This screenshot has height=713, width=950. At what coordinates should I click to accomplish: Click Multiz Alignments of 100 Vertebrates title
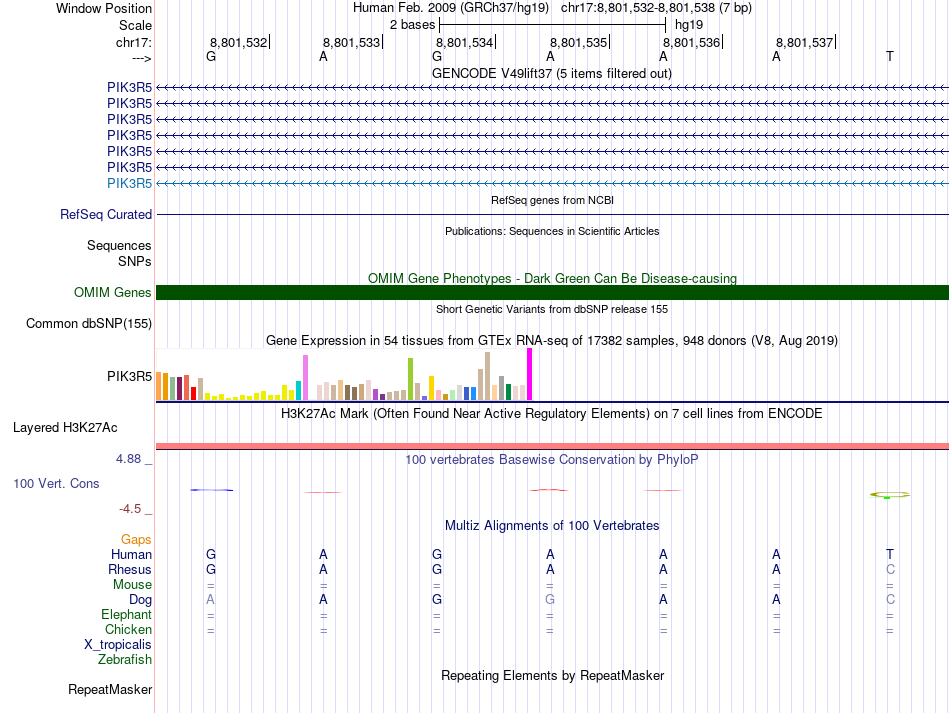(552, 525)
